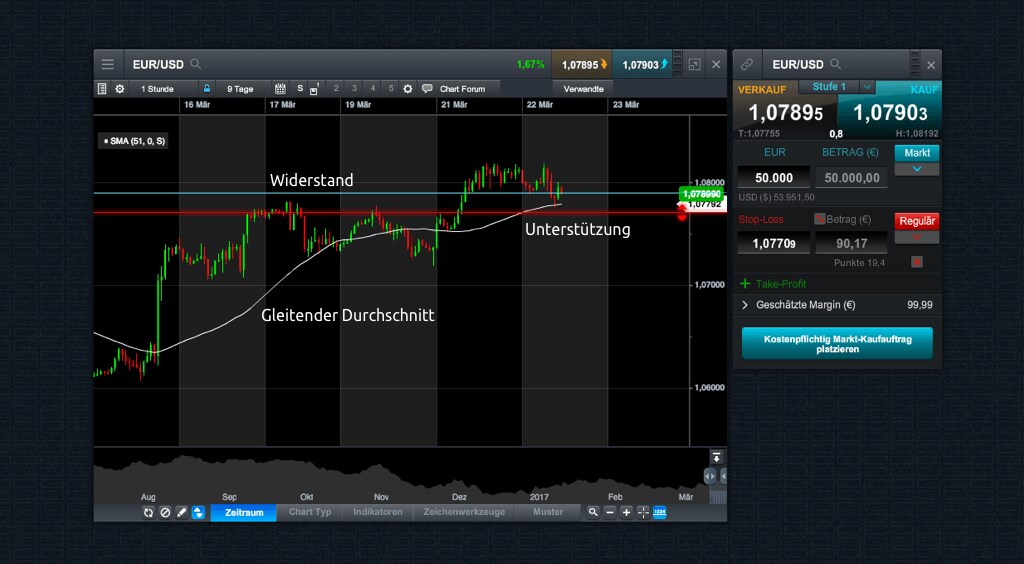Click the stop-loss Betrag field 90,17
The height and width of the screenshot is (564, 1024).
click(852, 243)
